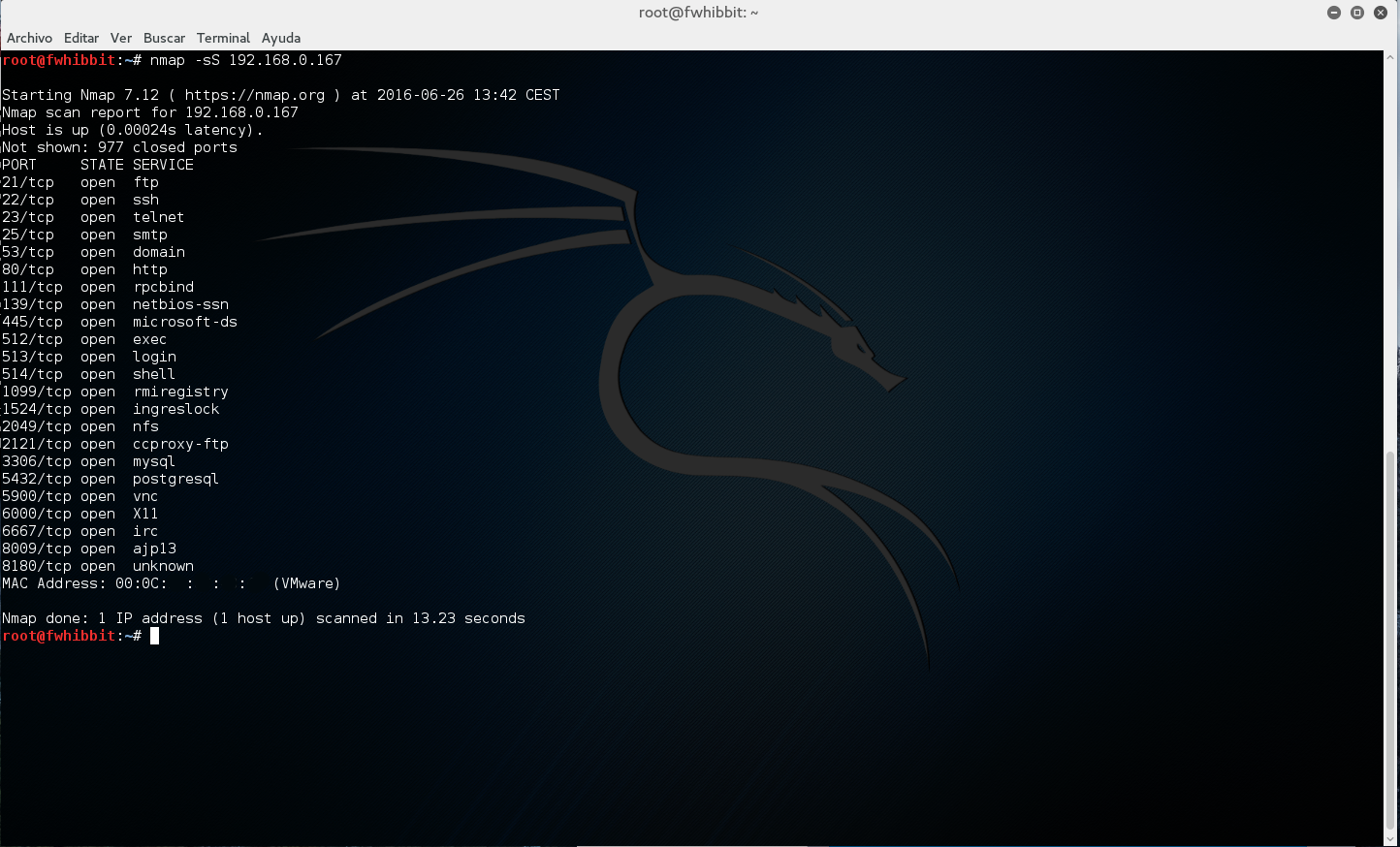Click the 5432/tcp postgresql port line
This screenshot has height=847, width=1400.
[111, 479]
